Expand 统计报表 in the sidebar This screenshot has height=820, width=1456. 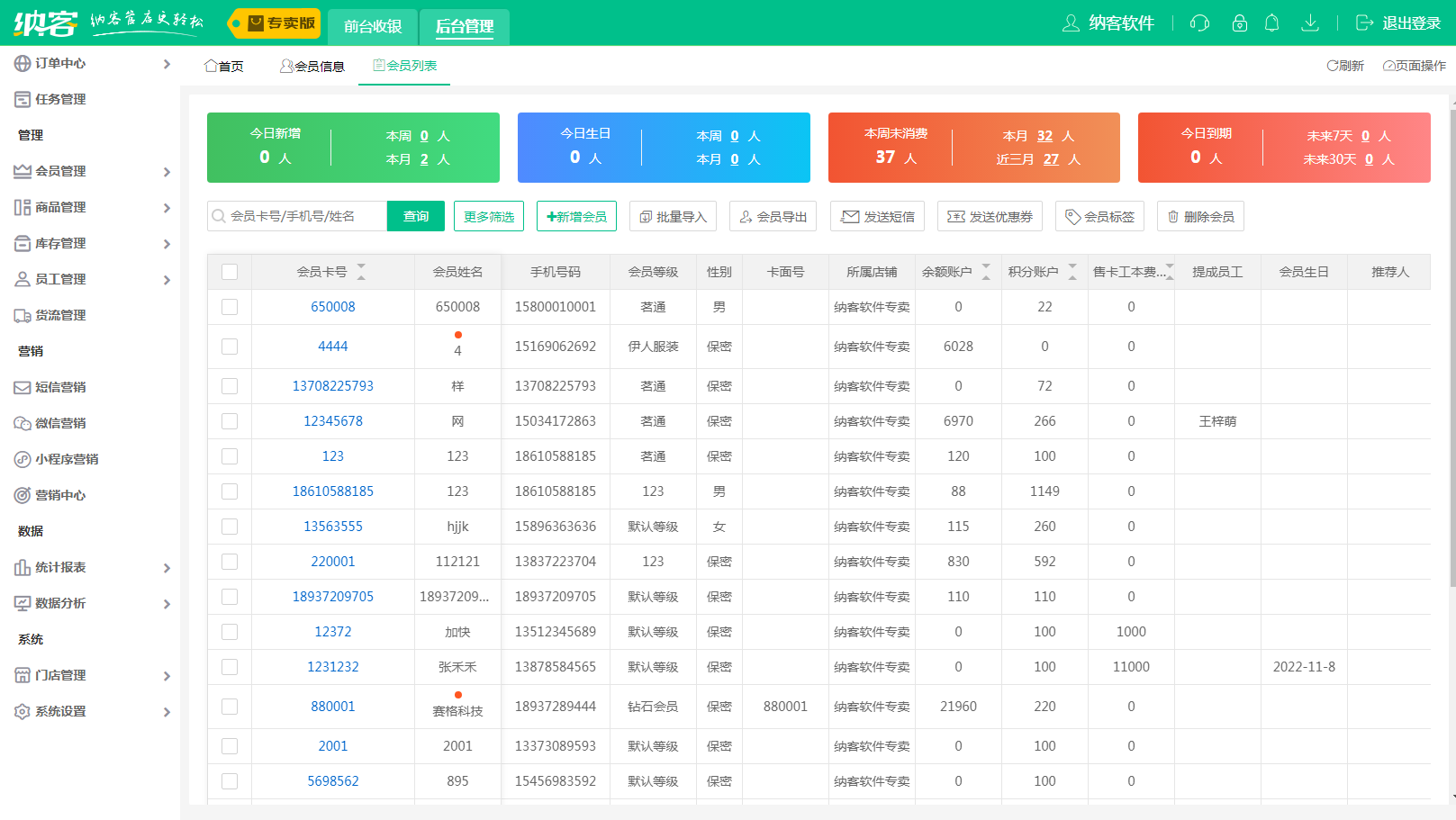tap(57, 568)
